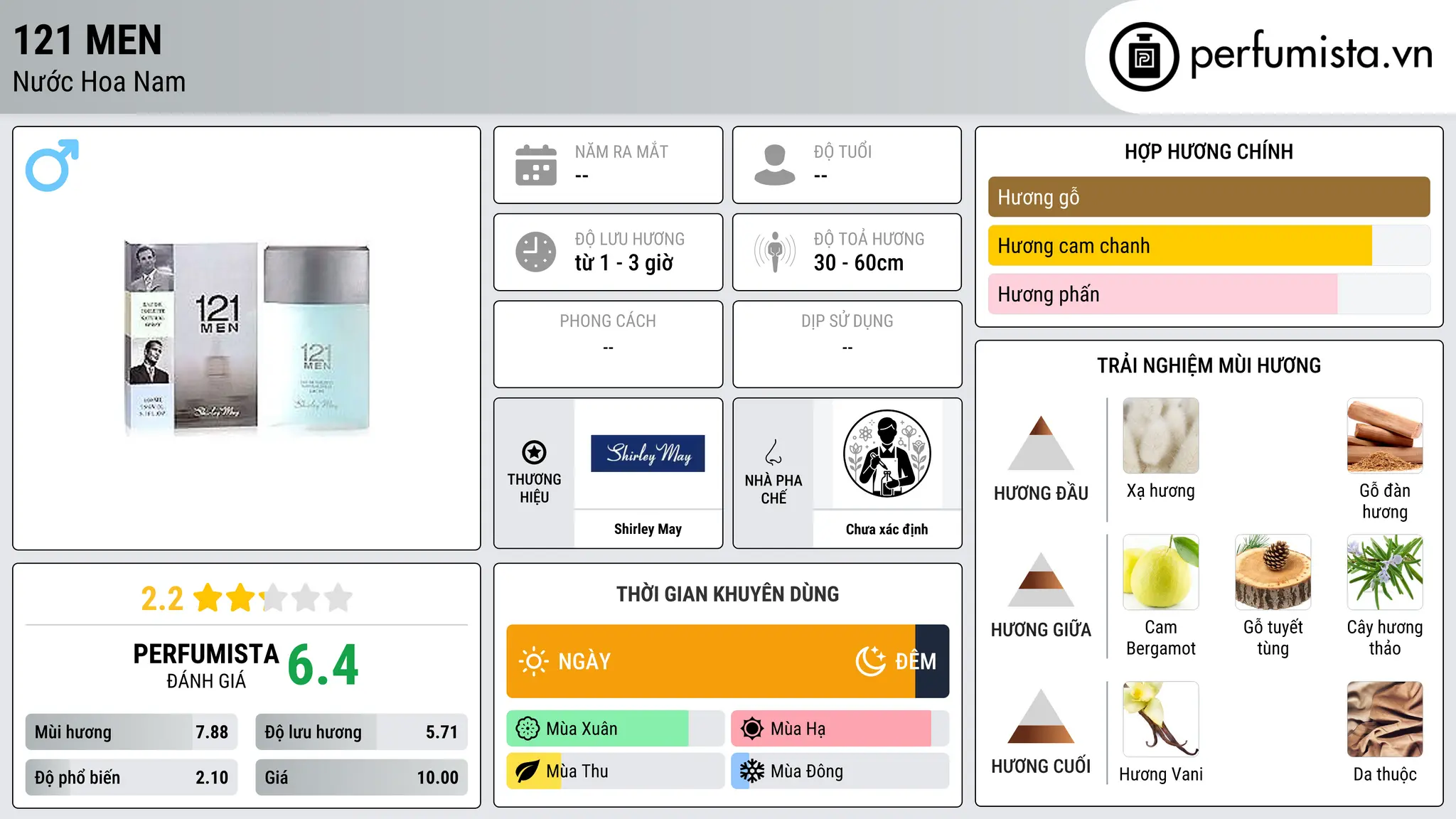Click the HƯƠNG CUỐI pyramid icon
The image size is (1456, 819).
(1041, 716)
